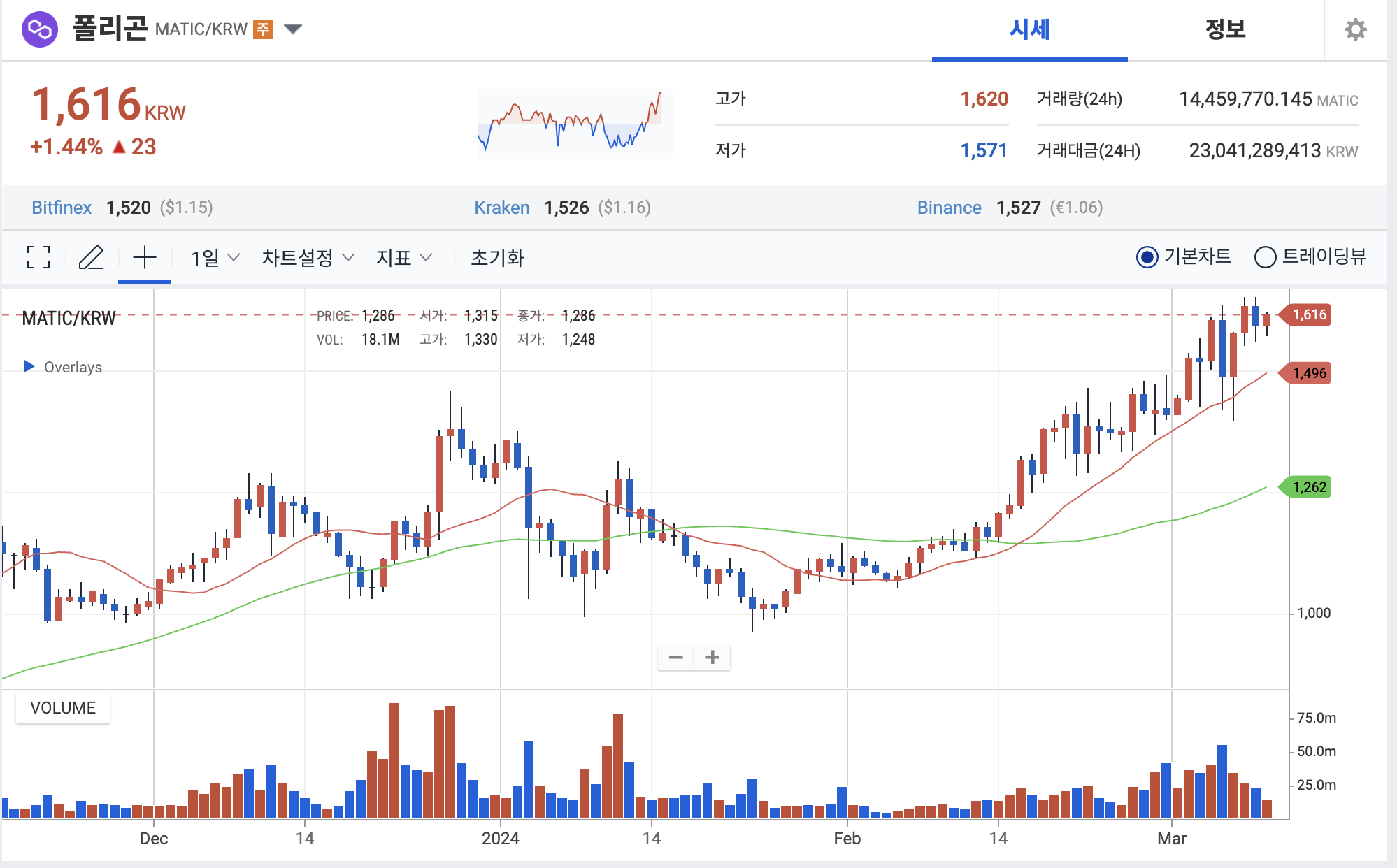Select the 기본차트 radio button
1397x868 pixels.
[x=1147, y=257]
